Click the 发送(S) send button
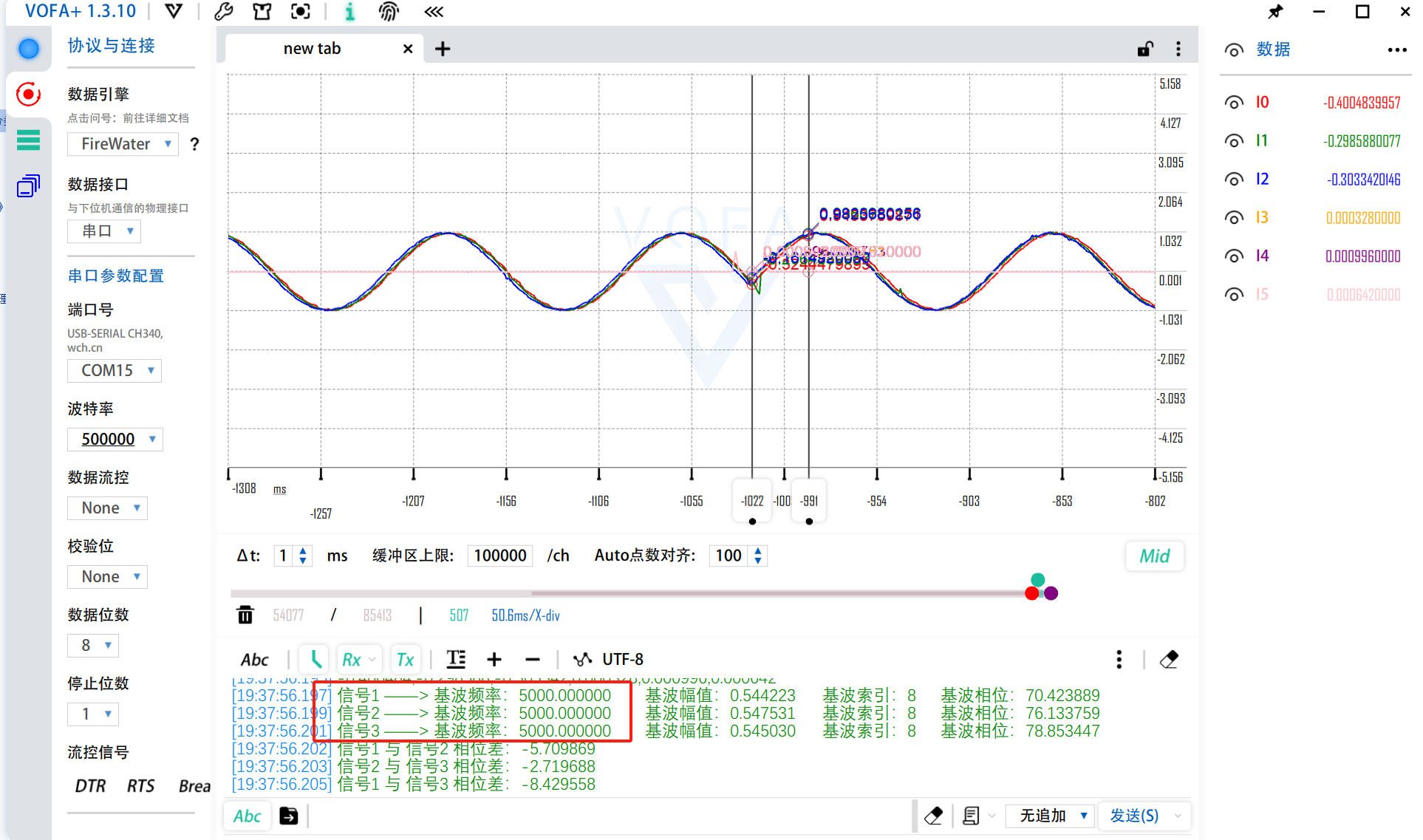The height and width of the screenshot is (840, 1423). coord(1134,816)
